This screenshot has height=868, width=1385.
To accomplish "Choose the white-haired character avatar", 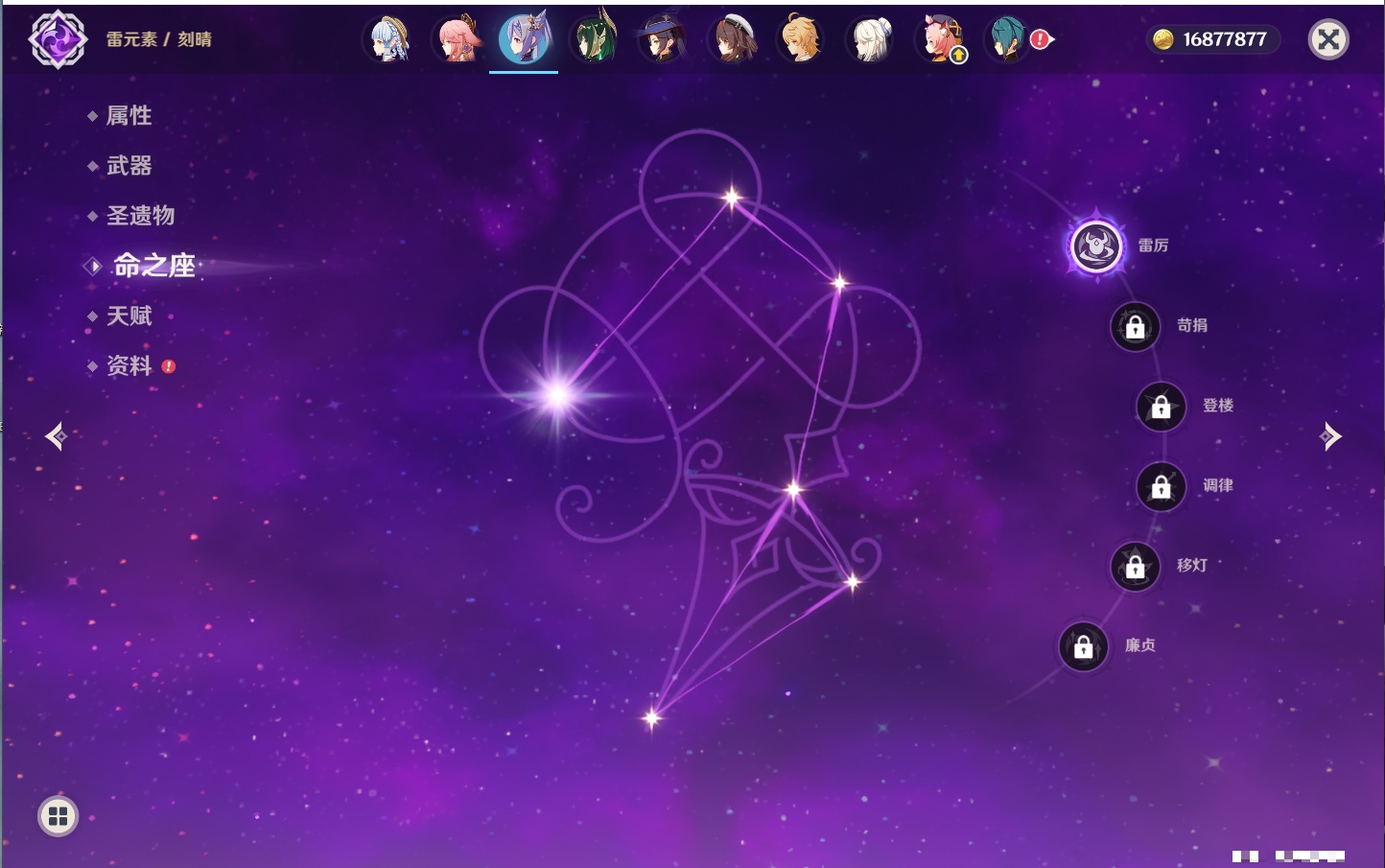I will click(x=870, y=39).
